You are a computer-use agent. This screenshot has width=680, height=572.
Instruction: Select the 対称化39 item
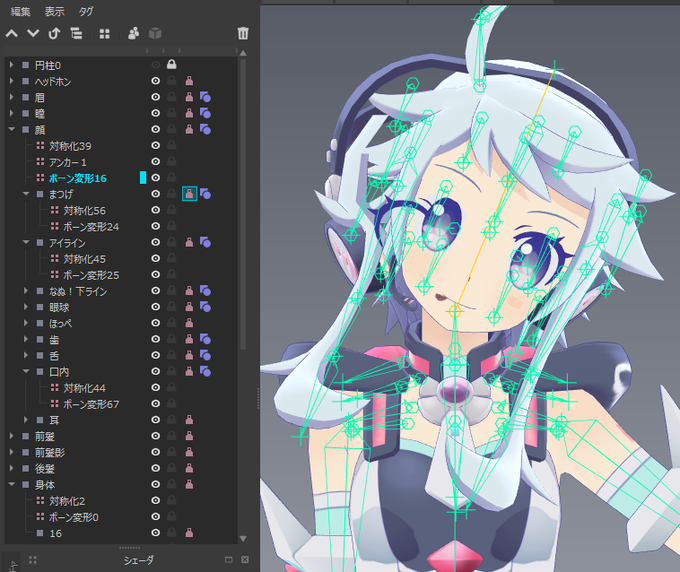(70, 146)
